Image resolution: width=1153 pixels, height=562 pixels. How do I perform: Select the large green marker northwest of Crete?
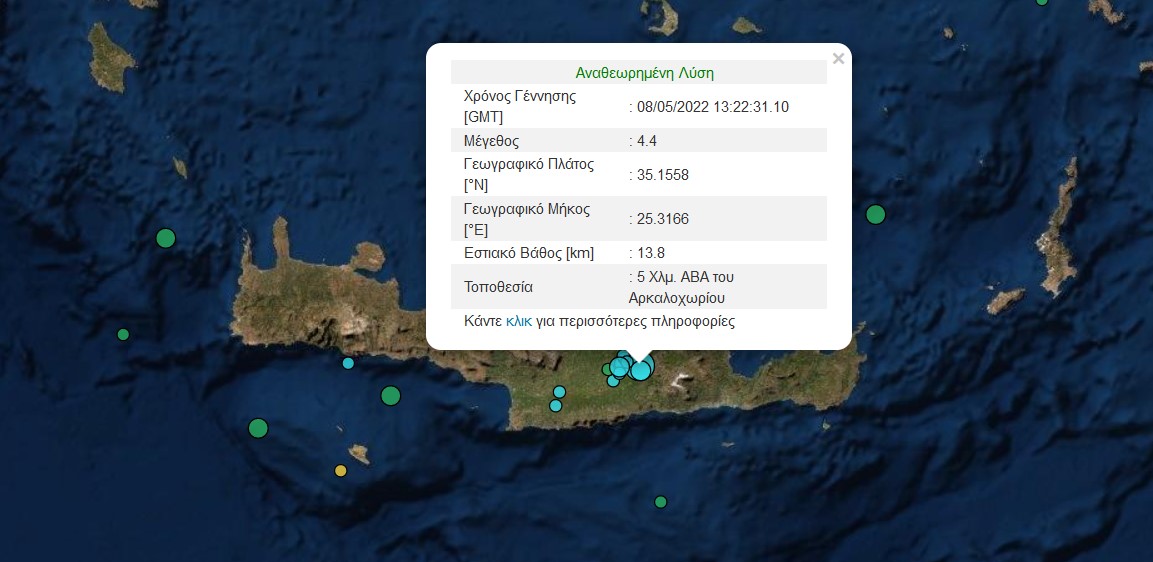tap(166, 238)
